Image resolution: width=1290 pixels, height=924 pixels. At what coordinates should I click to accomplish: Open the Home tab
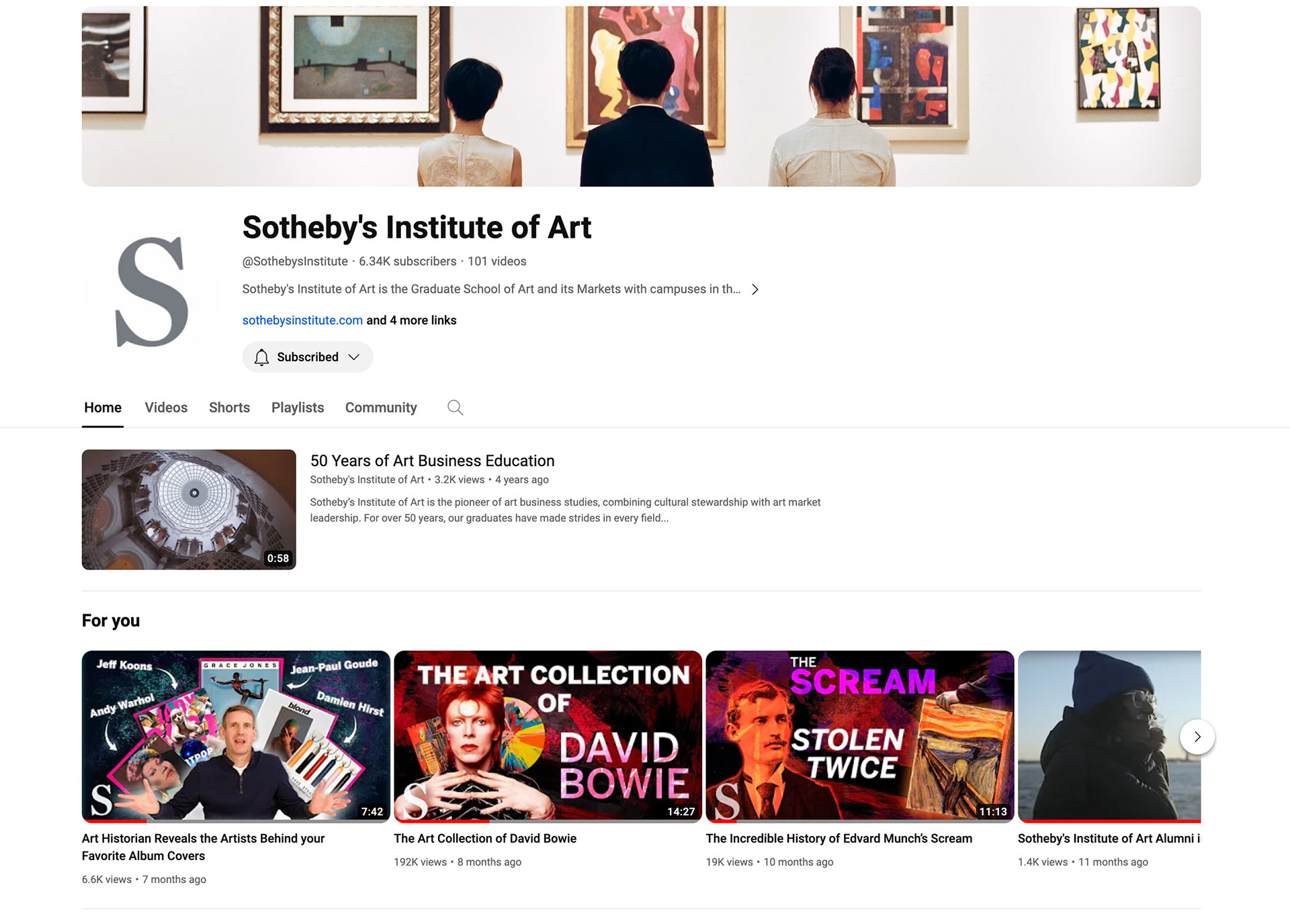tap(103, 408)
